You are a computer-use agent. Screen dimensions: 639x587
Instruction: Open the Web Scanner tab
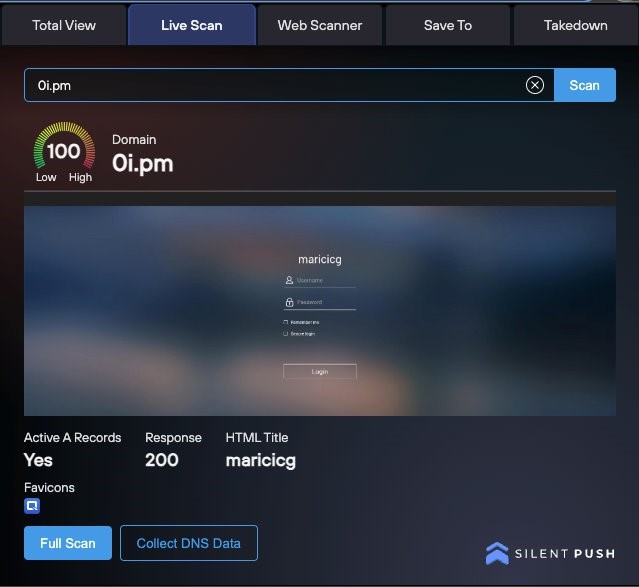coord(320,25)
